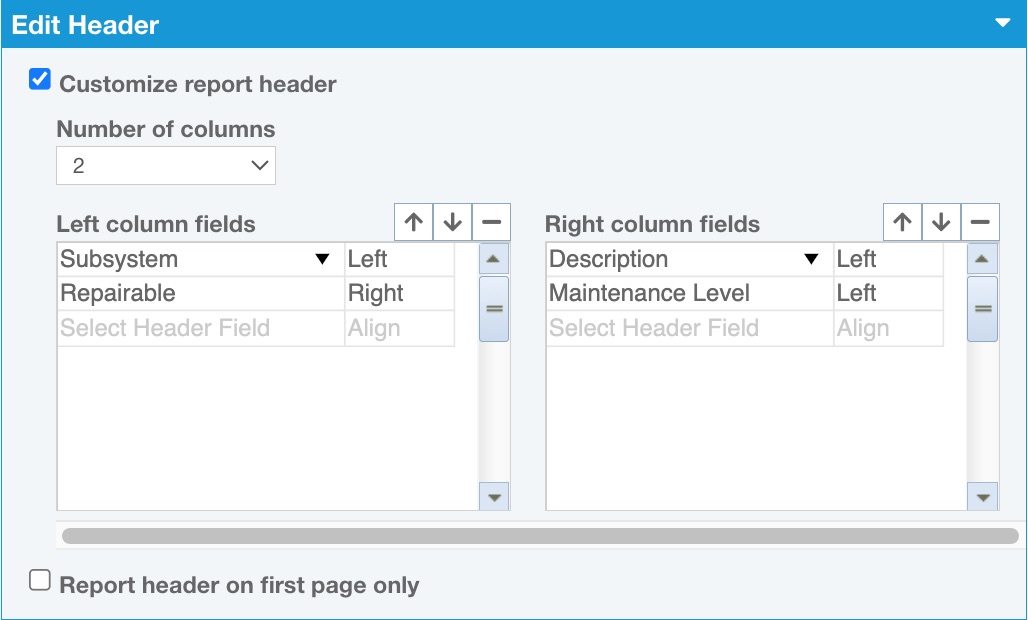The width and height of the screenshot is (1028, 620).
Task: Move left column field down
Action: pyautogui.click(x=452, y=223)
